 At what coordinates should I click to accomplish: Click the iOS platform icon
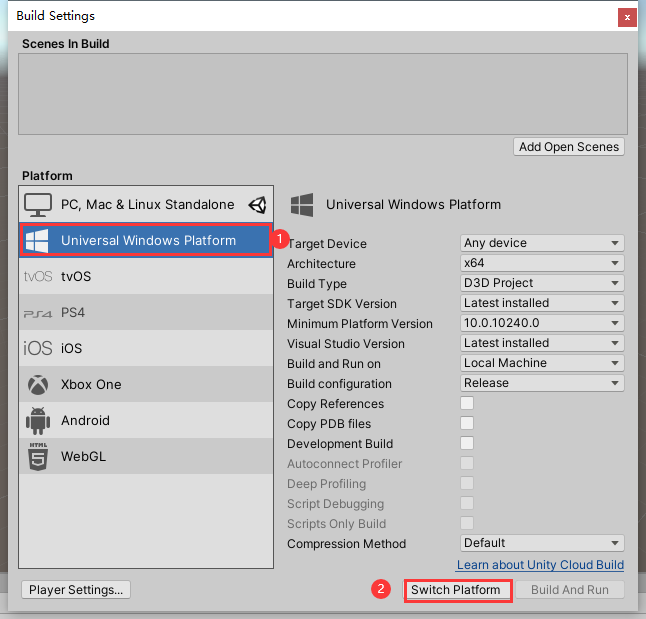(38, 348)
